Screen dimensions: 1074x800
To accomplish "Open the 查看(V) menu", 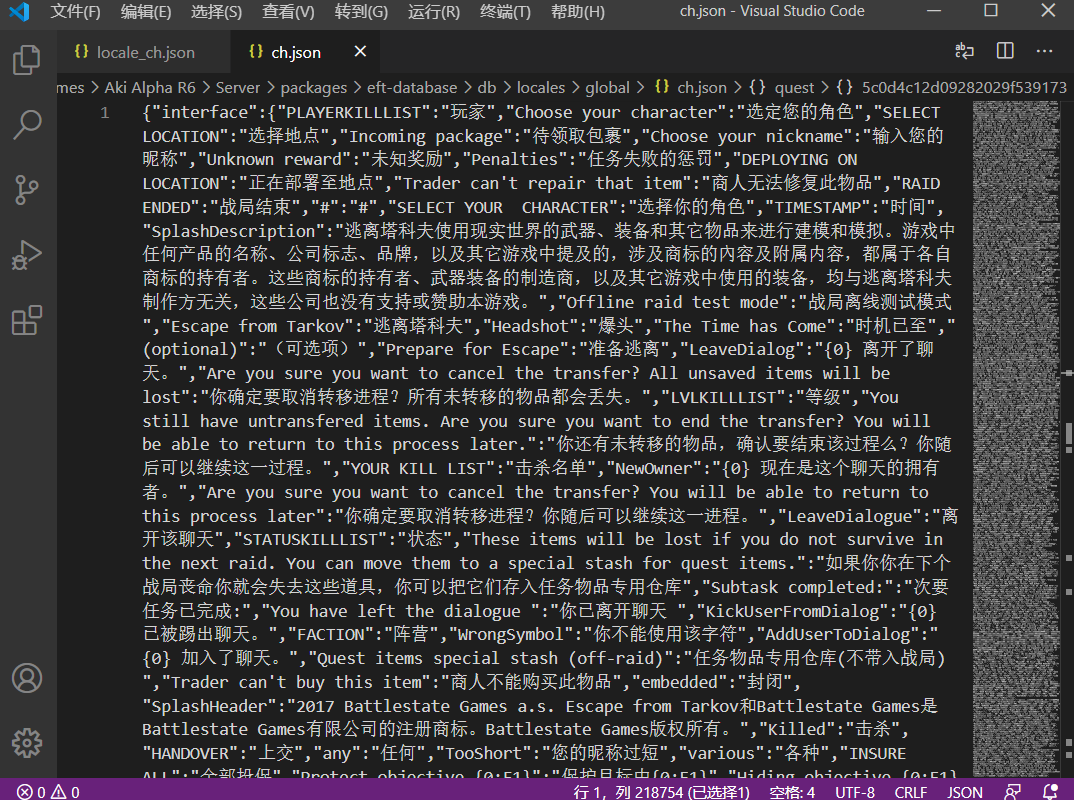I will 288,12.
